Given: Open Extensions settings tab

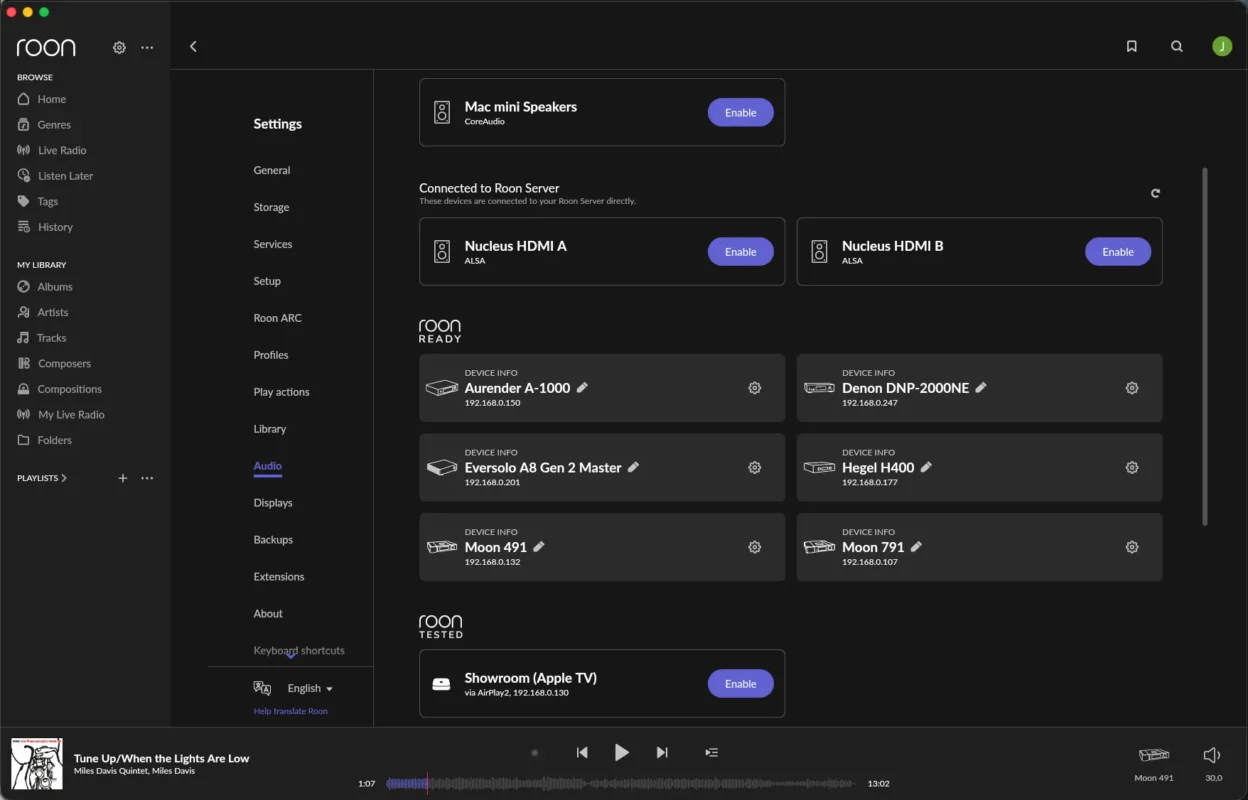Looking at the screenshot, I should 279,577.
